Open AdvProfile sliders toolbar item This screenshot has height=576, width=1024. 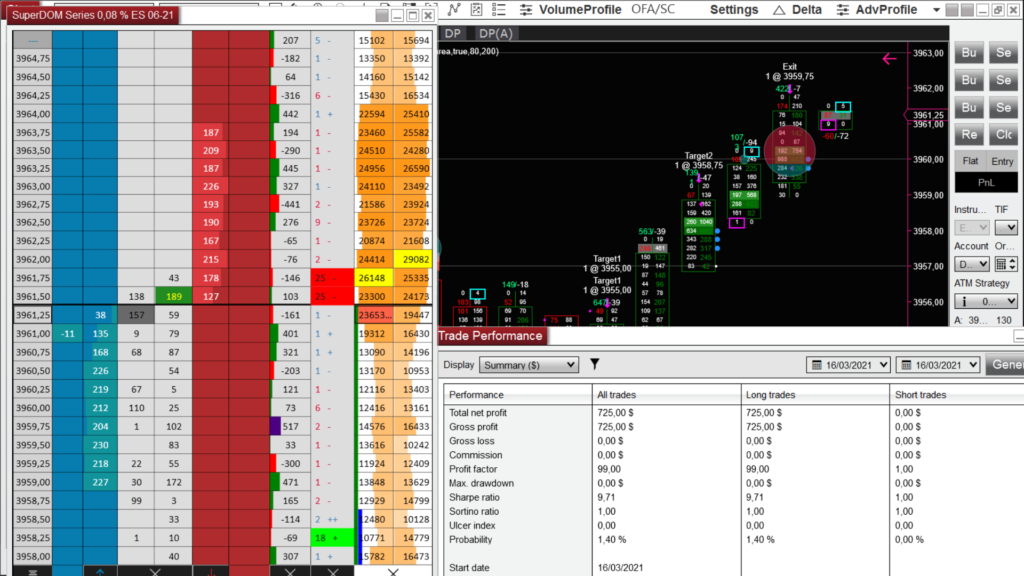click(876, 9)
